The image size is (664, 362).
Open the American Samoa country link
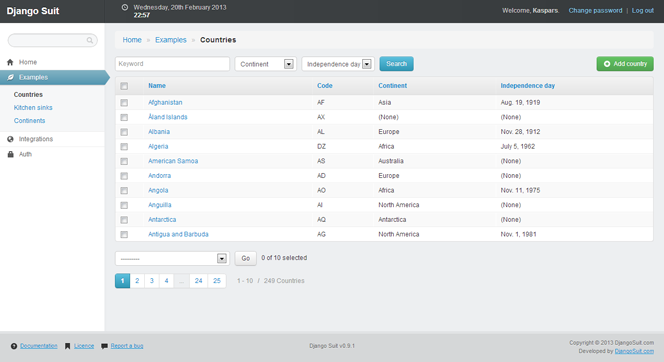pos(173,161)
